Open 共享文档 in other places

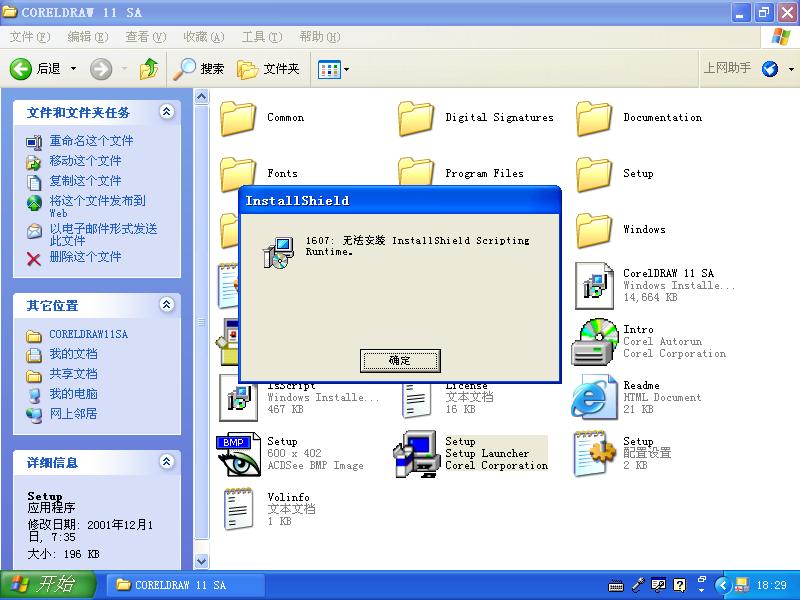click(x=73, y=373)
